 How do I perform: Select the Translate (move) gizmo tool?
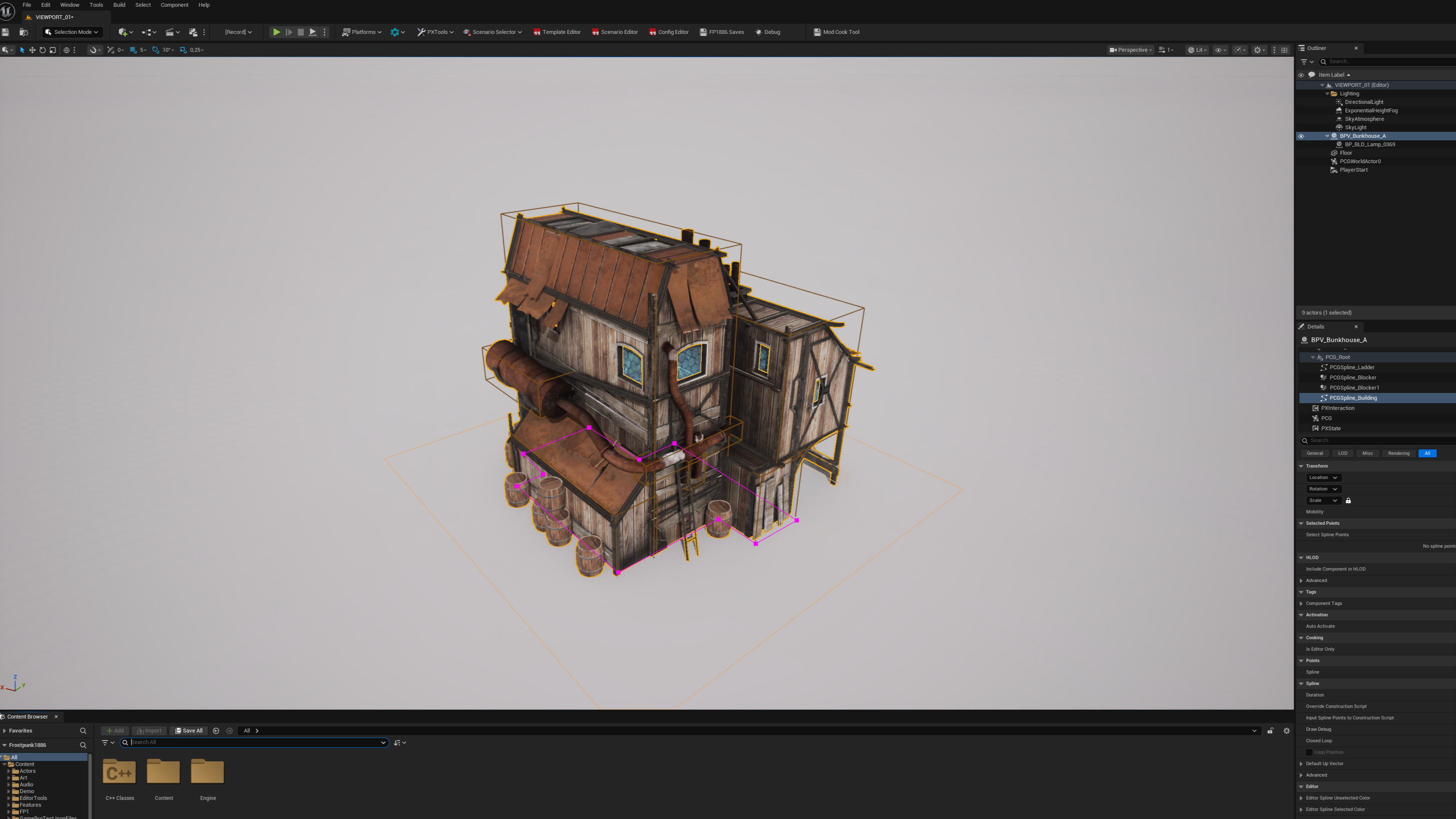point(32,50)
